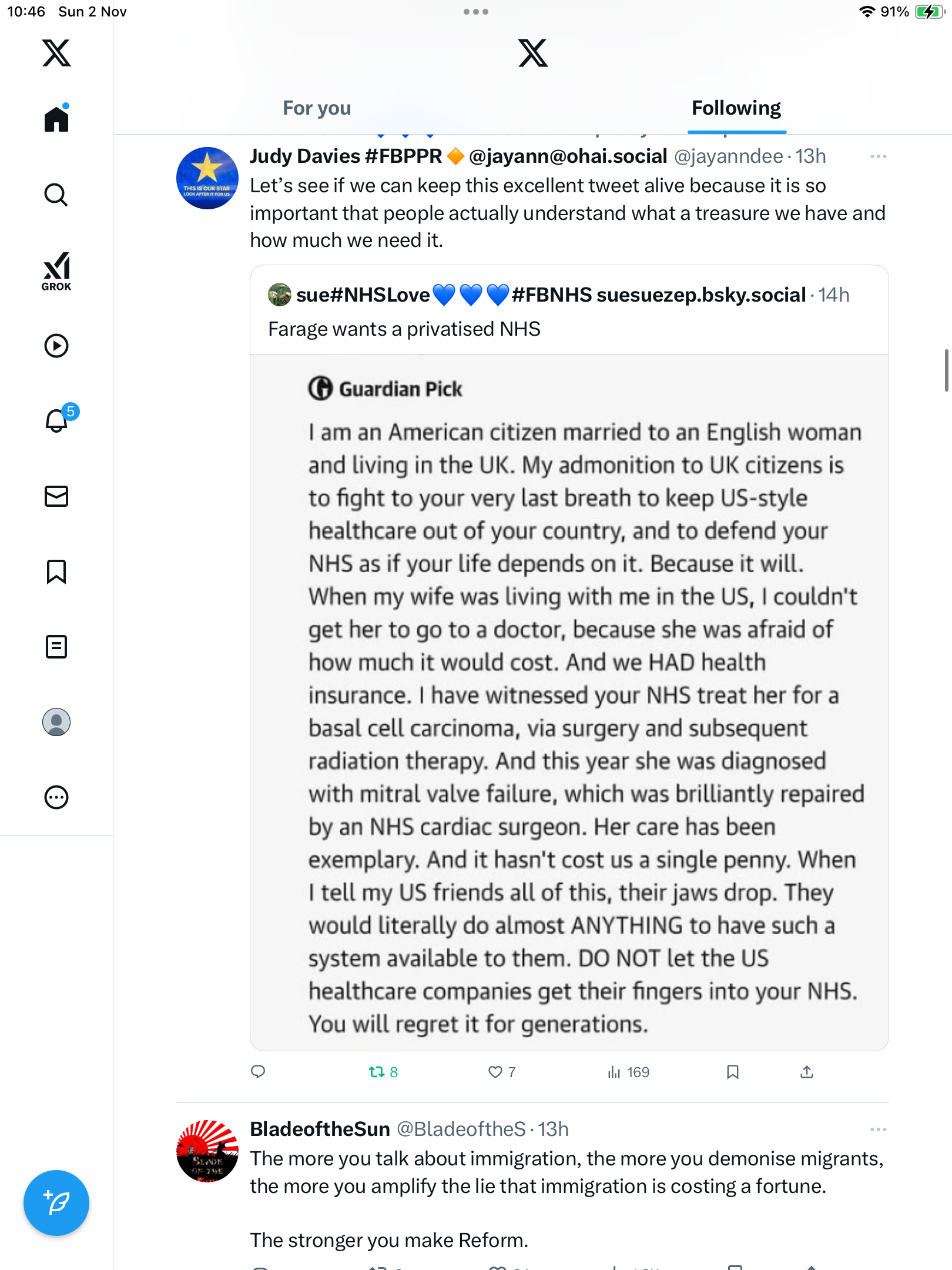Image resolution: width=952 pixels, height=1270 pixels.
Task: Open the Search page from the sidebar
Action: click(56, 195)
